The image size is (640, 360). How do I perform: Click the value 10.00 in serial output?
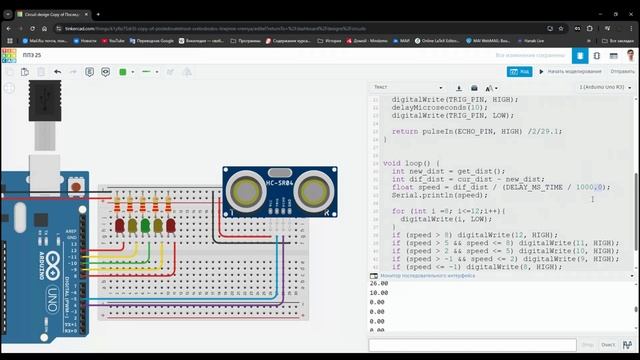[379, 293]
